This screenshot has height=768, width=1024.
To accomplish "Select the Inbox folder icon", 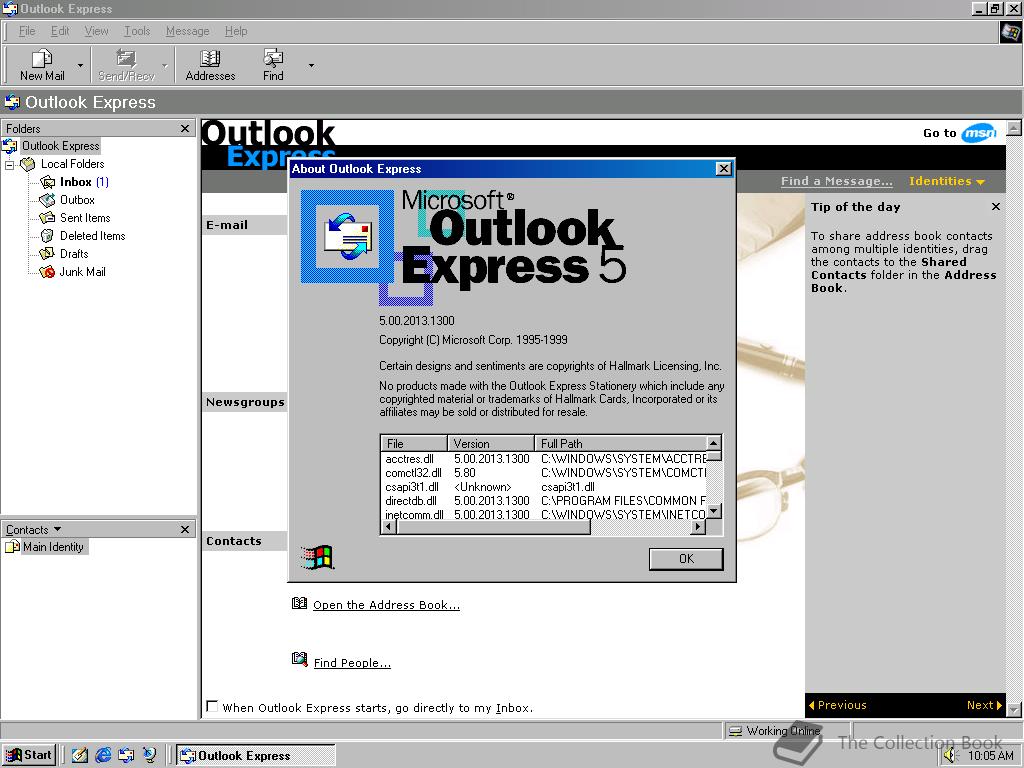I will 48,182.
